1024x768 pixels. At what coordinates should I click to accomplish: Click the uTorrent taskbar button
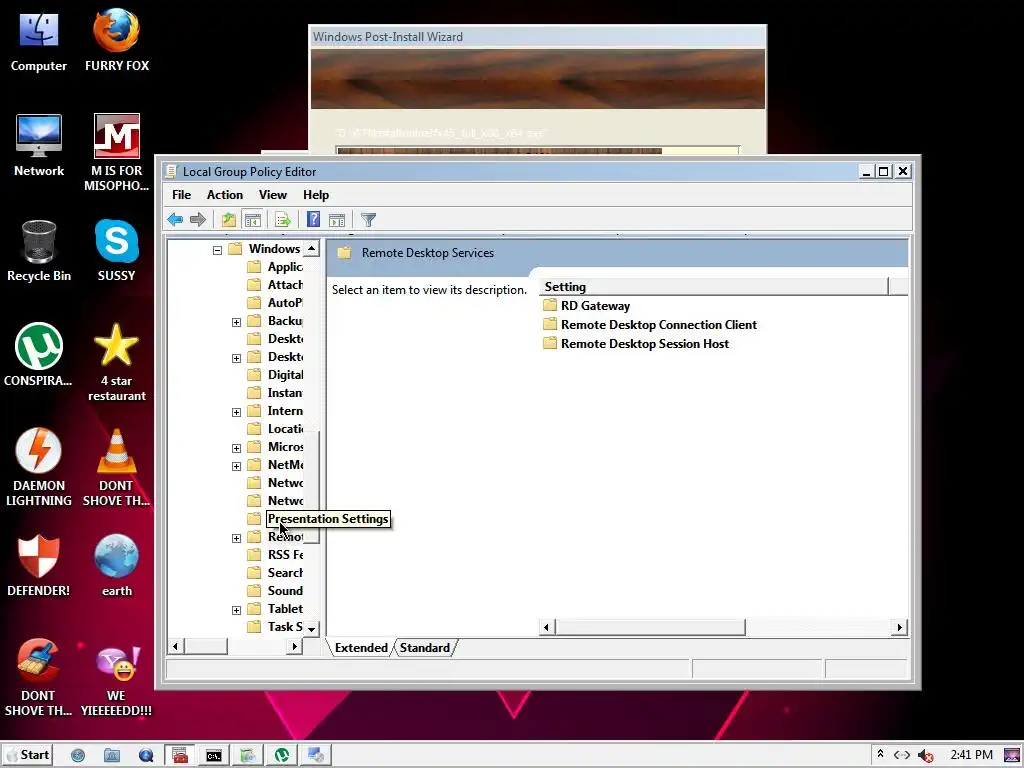point(281,755)
